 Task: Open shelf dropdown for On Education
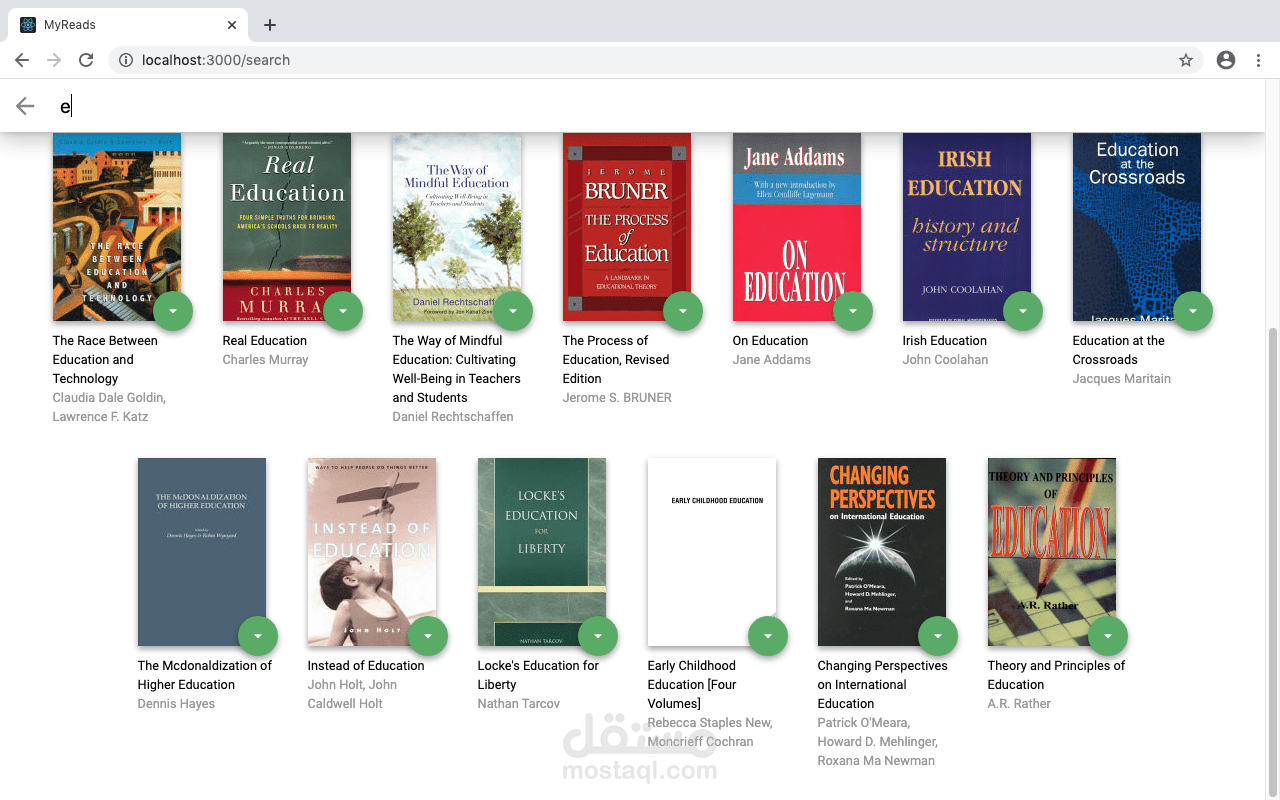[853, 311]
